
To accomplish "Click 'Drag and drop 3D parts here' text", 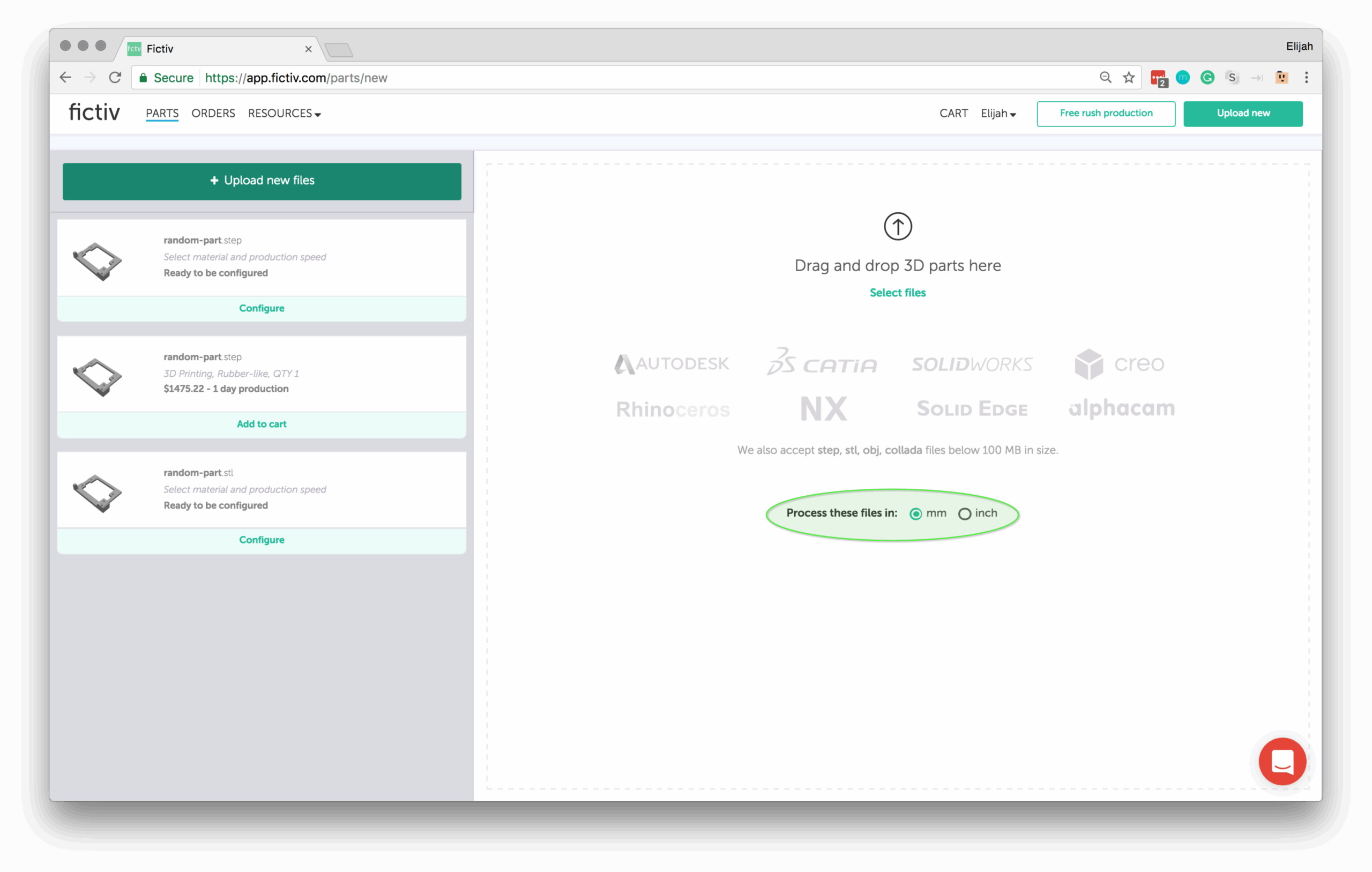I will pos(897,266).
